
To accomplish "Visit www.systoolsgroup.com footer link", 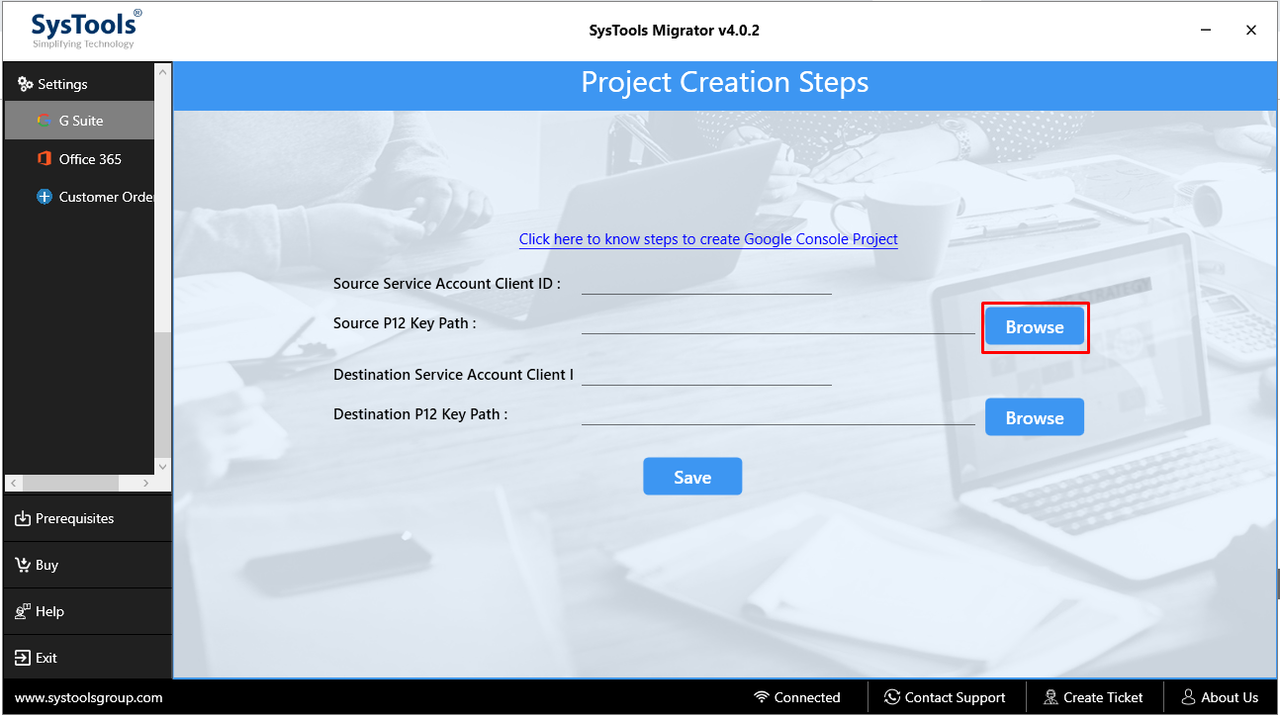I will [89, 697].
